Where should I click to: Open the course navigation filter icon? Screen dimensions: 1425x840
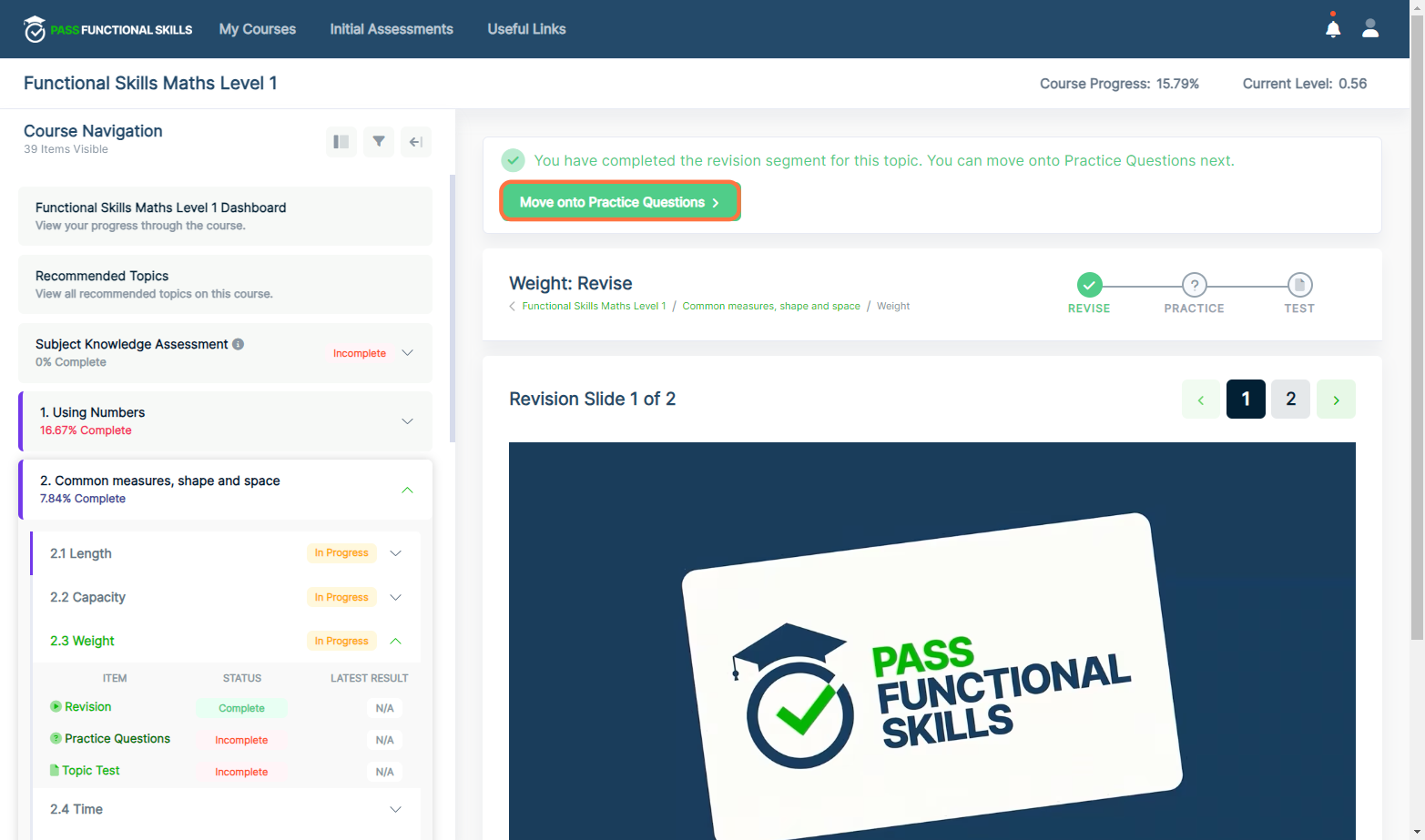pyautogui.click(x=379, y=142)
